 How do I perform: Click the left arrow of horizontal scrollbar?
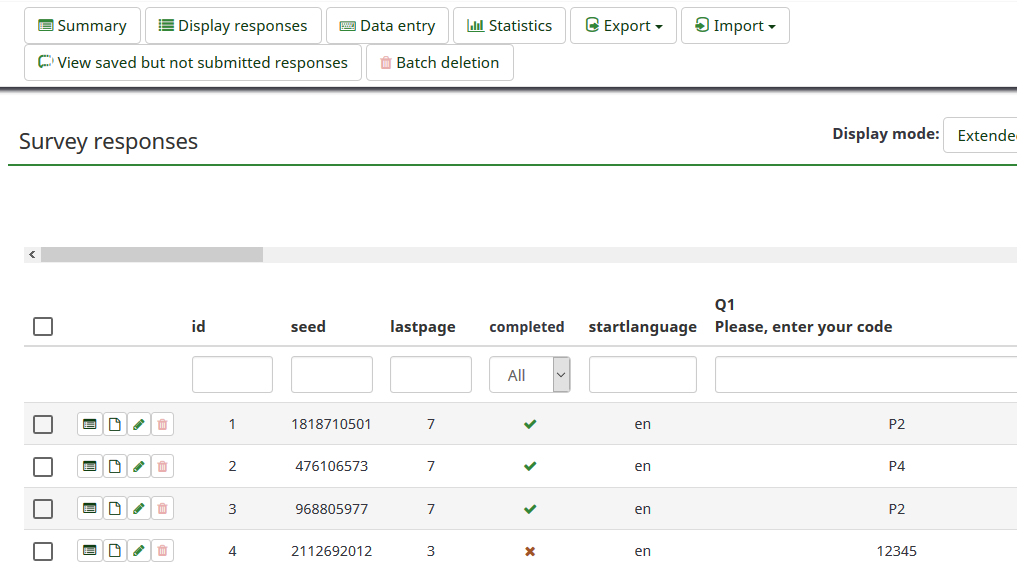(x=32, y=255)
